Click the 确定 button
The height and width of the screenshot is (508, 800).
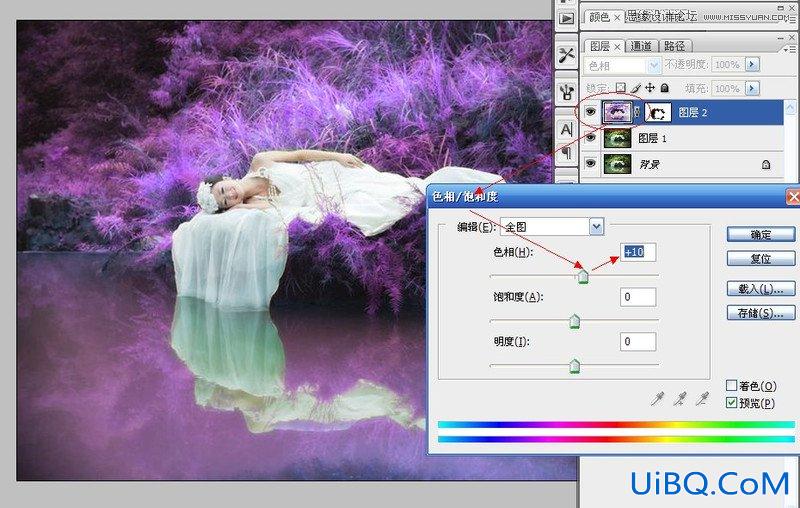pyautogui.click(x=761, y=234)
